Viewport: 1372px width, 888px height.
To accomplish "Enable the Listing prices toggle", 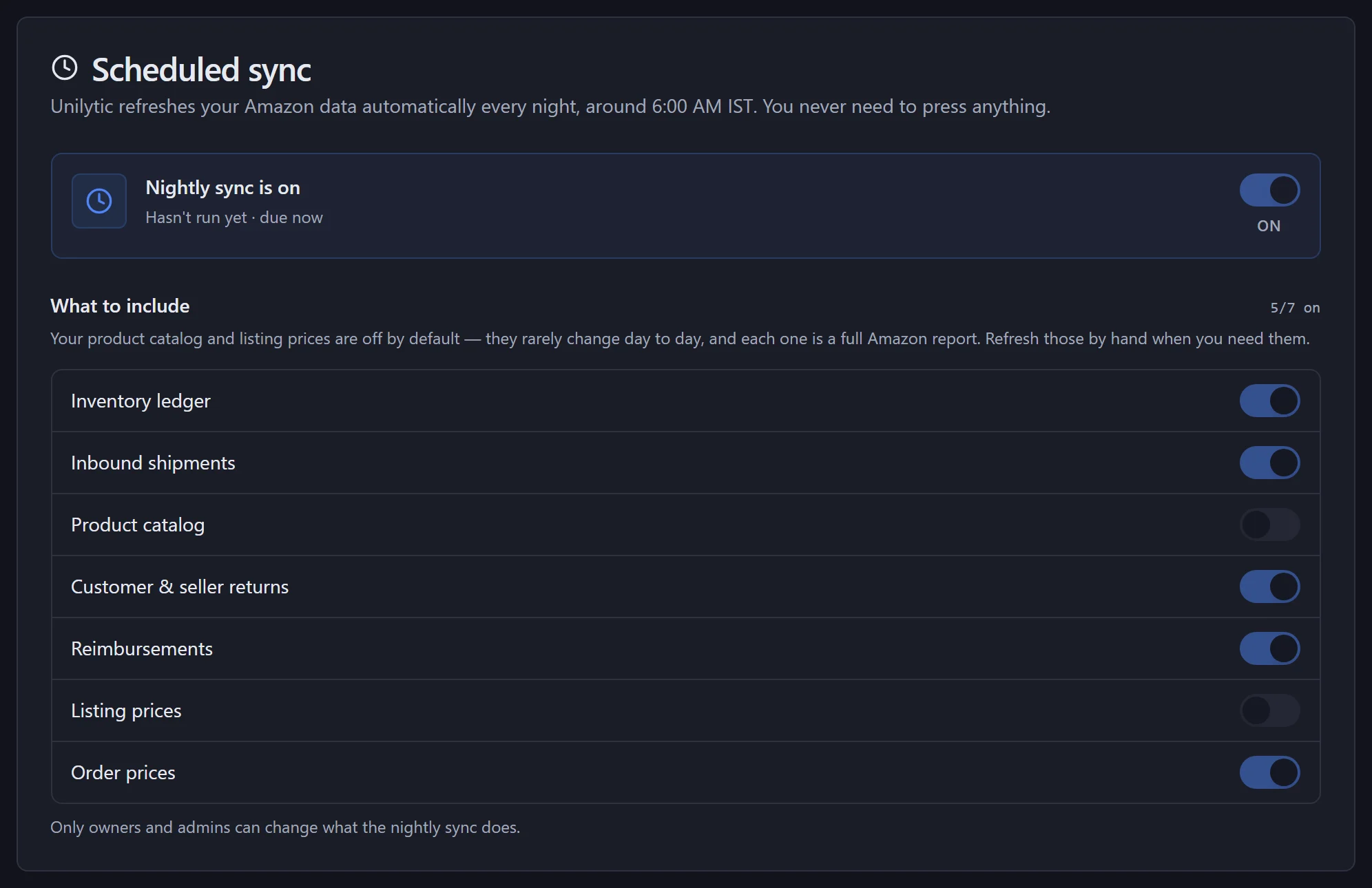I will [1269, 710].
